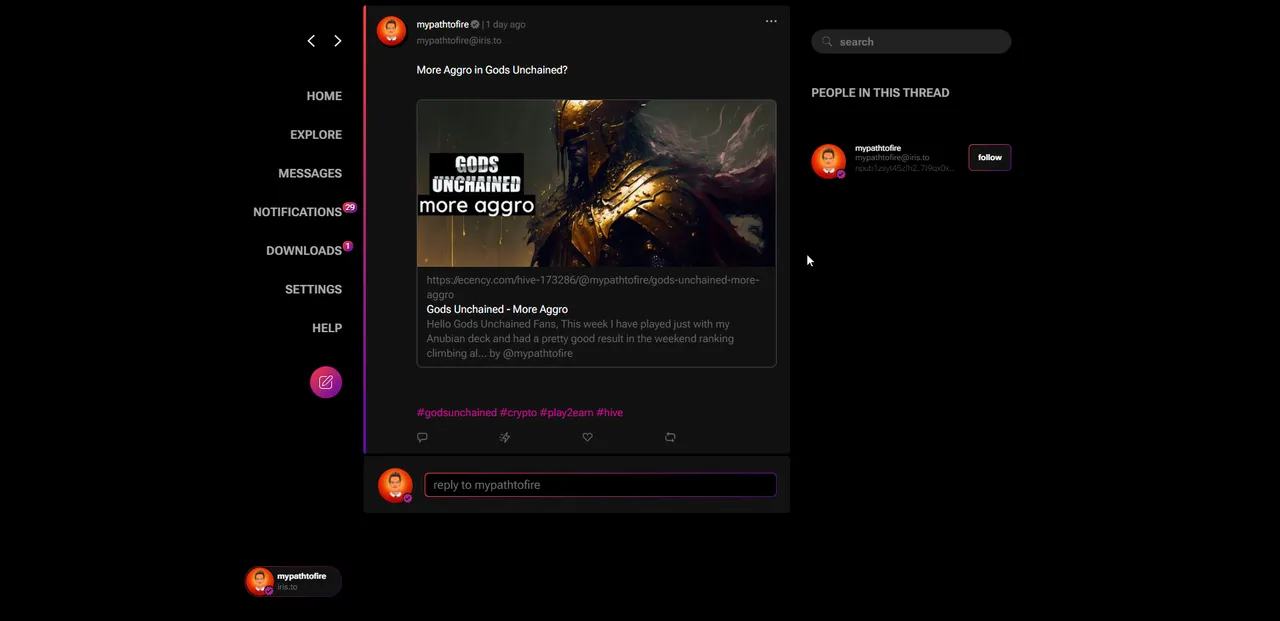Click mypathtofire@iris.to under the post author
Viewport: 1280px width, 621px height.
point(459,41)
